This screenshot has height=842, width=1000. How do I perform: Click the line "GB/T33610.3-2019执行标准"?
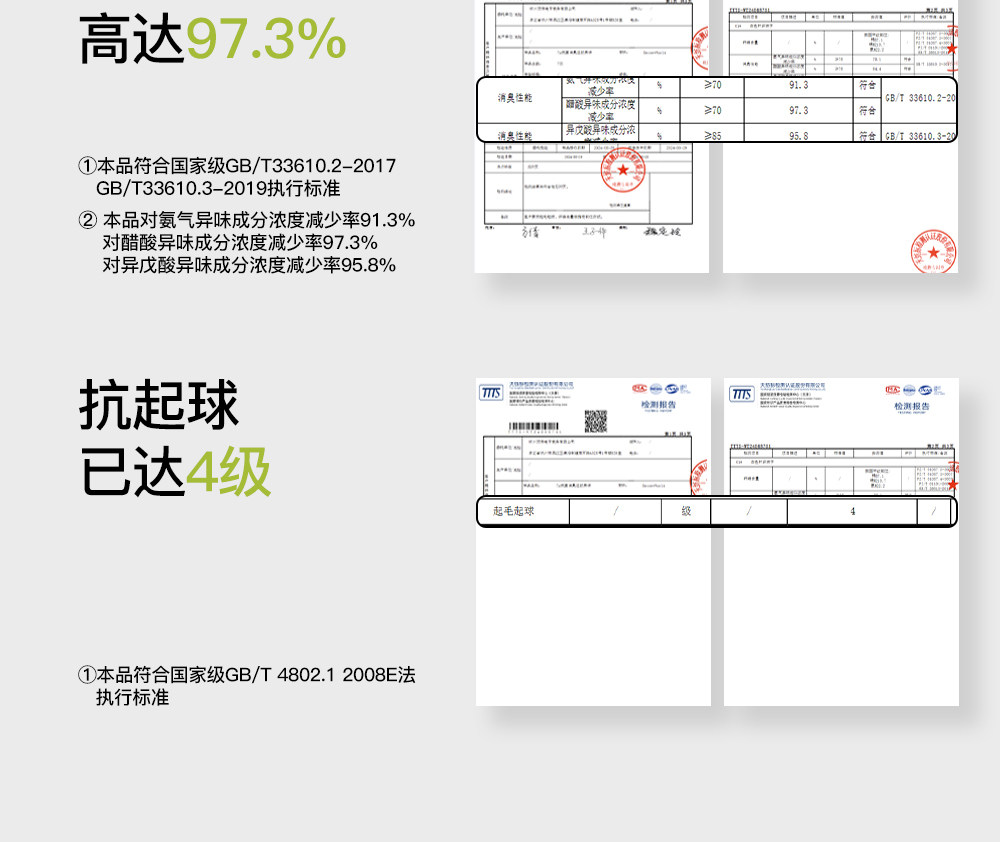[218, 188]
